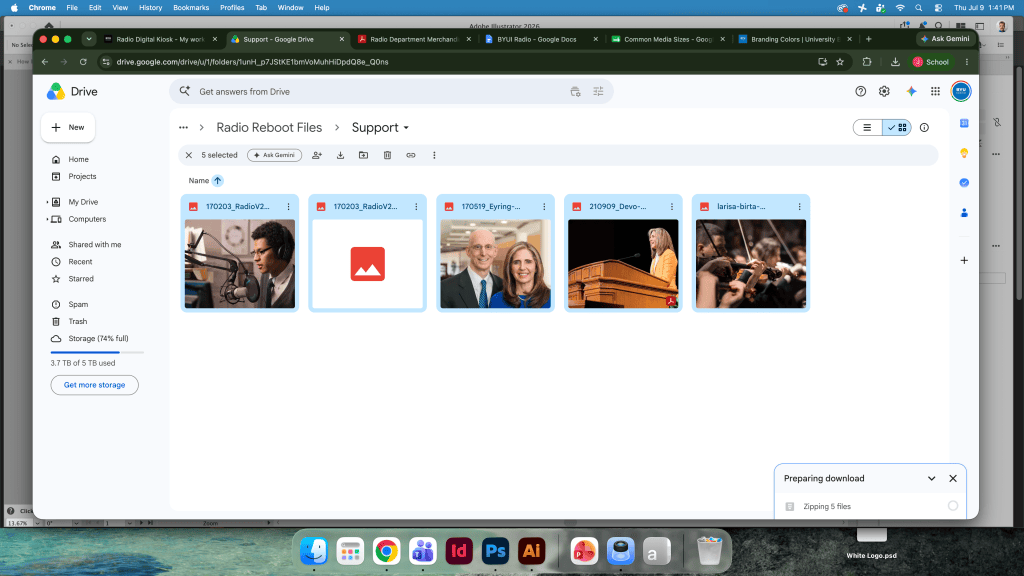Click the Share people icon in selection toolbar
1024x576 pixels.
[317, 155]
